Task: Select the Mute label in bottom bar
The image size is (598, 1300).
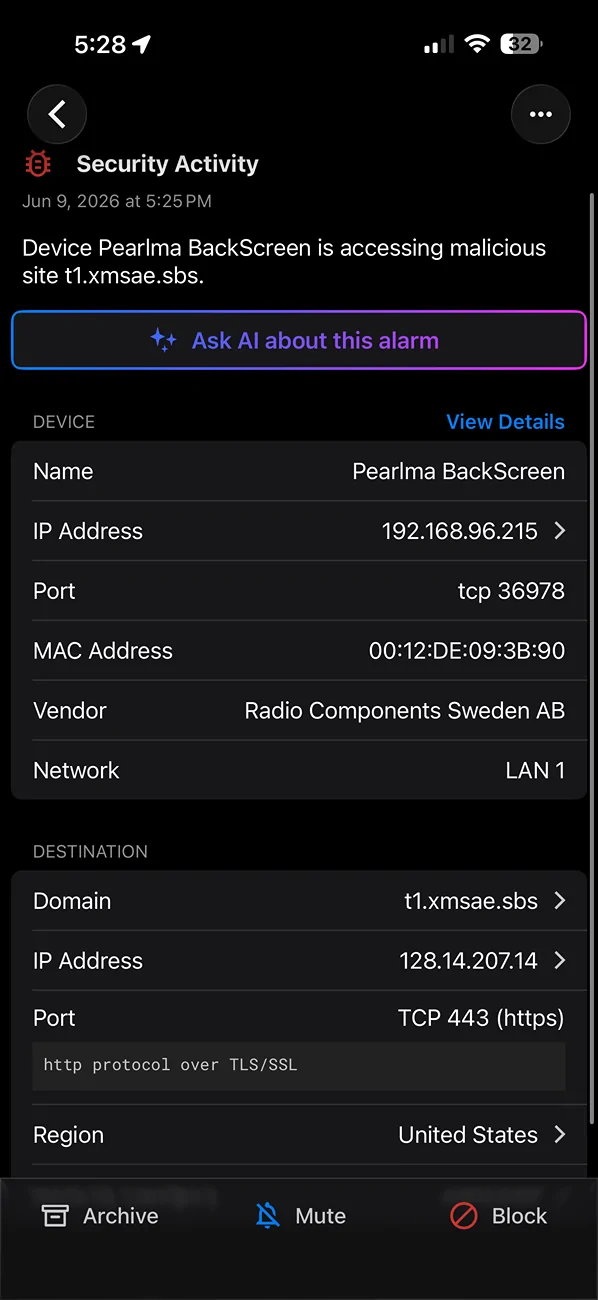Action: pyautogui.click(x=321, y=1216)
